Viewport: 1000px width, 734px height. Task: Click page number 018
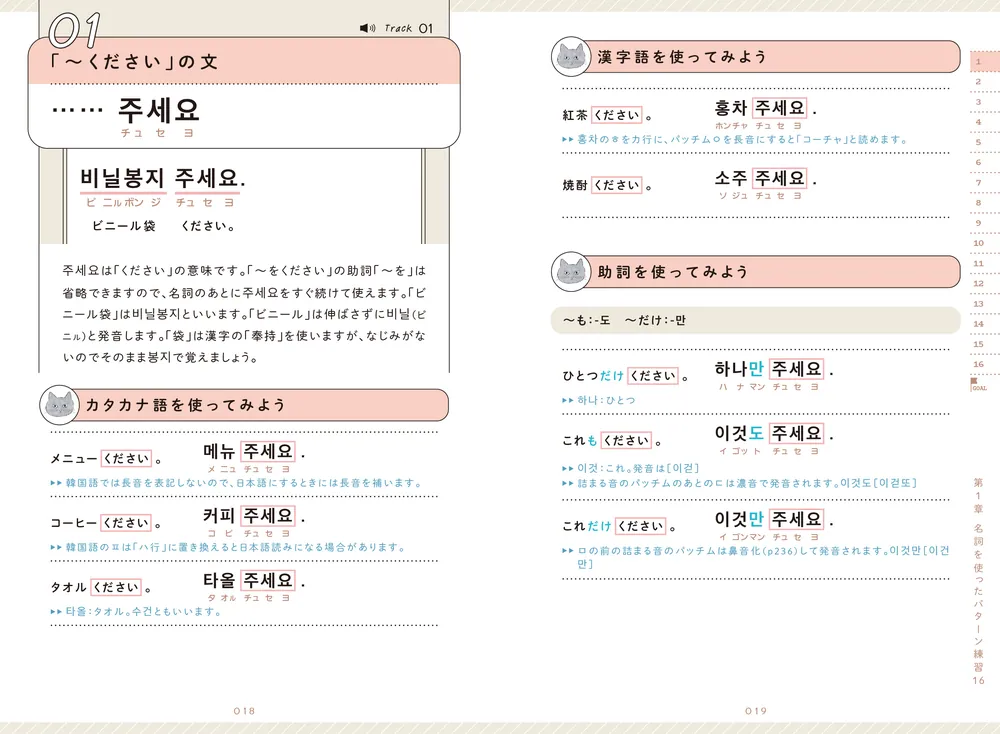coord(244,710)
